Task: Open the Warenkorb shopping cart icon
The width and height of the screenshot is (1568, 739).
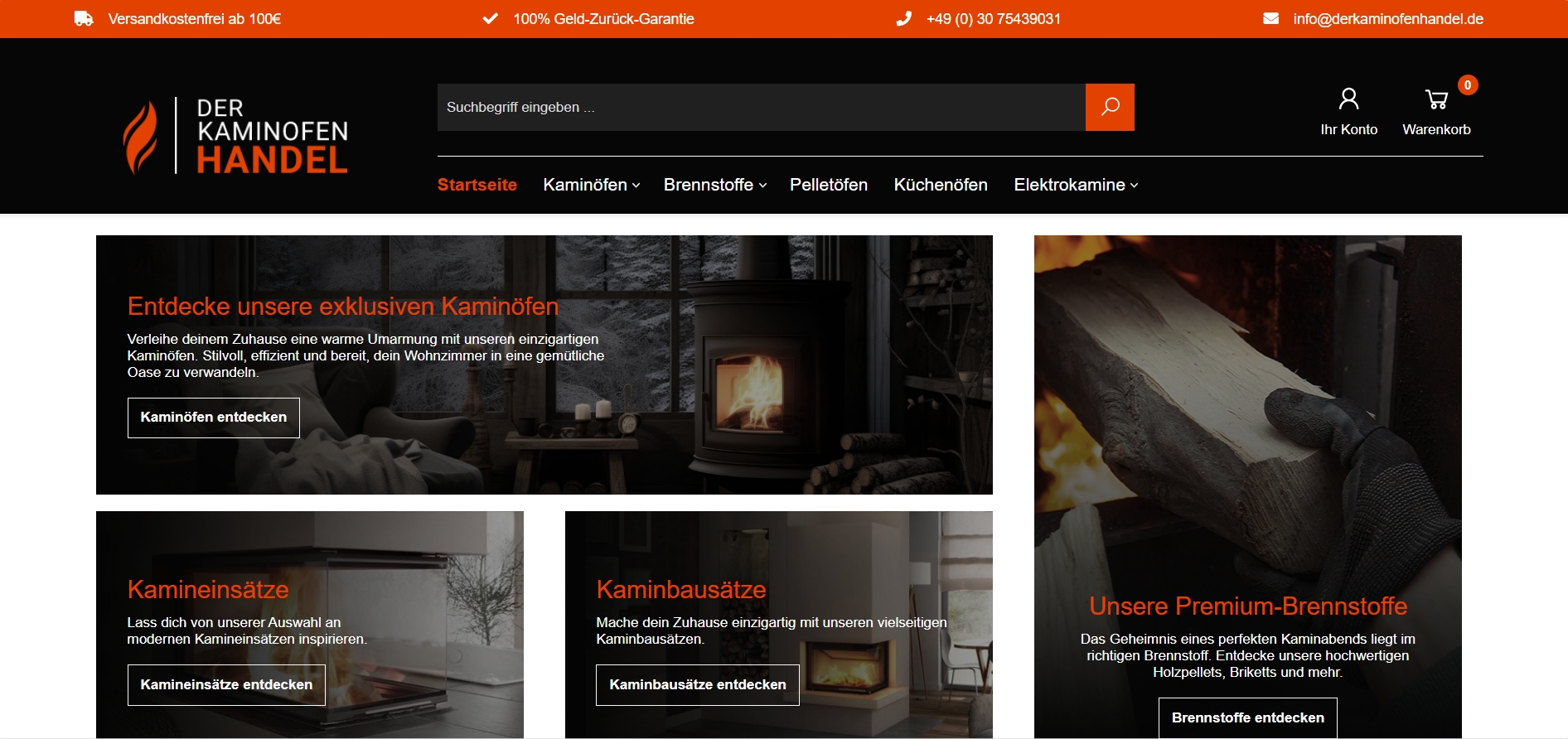Action: (1436, 100)
